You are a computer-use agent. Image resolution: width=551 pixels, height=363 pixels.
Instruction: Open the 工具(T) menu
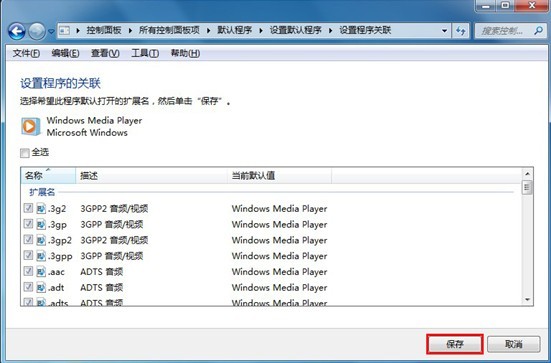145,53
